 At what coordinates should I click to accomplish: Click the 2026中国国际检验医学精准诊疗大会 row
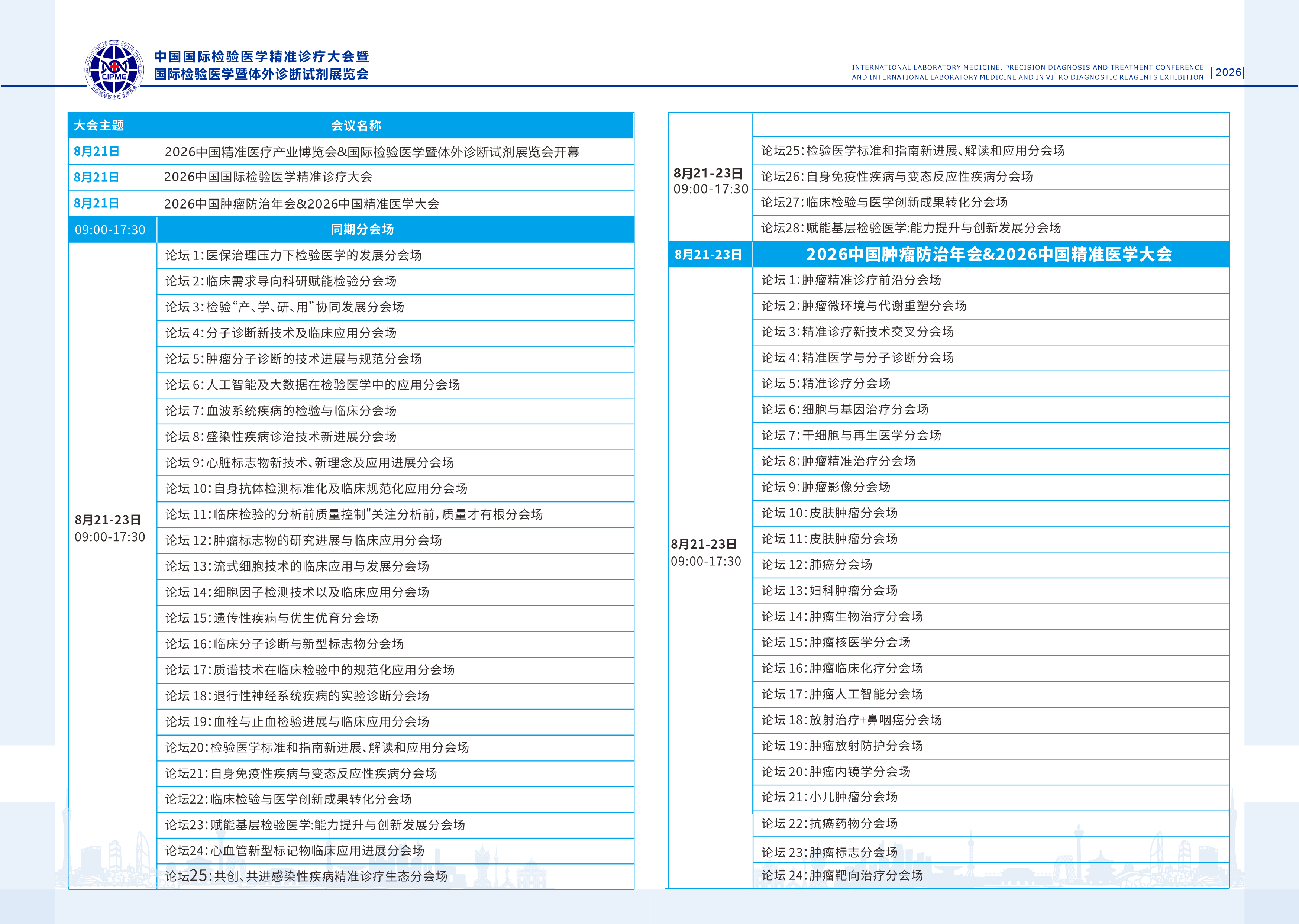268,177
